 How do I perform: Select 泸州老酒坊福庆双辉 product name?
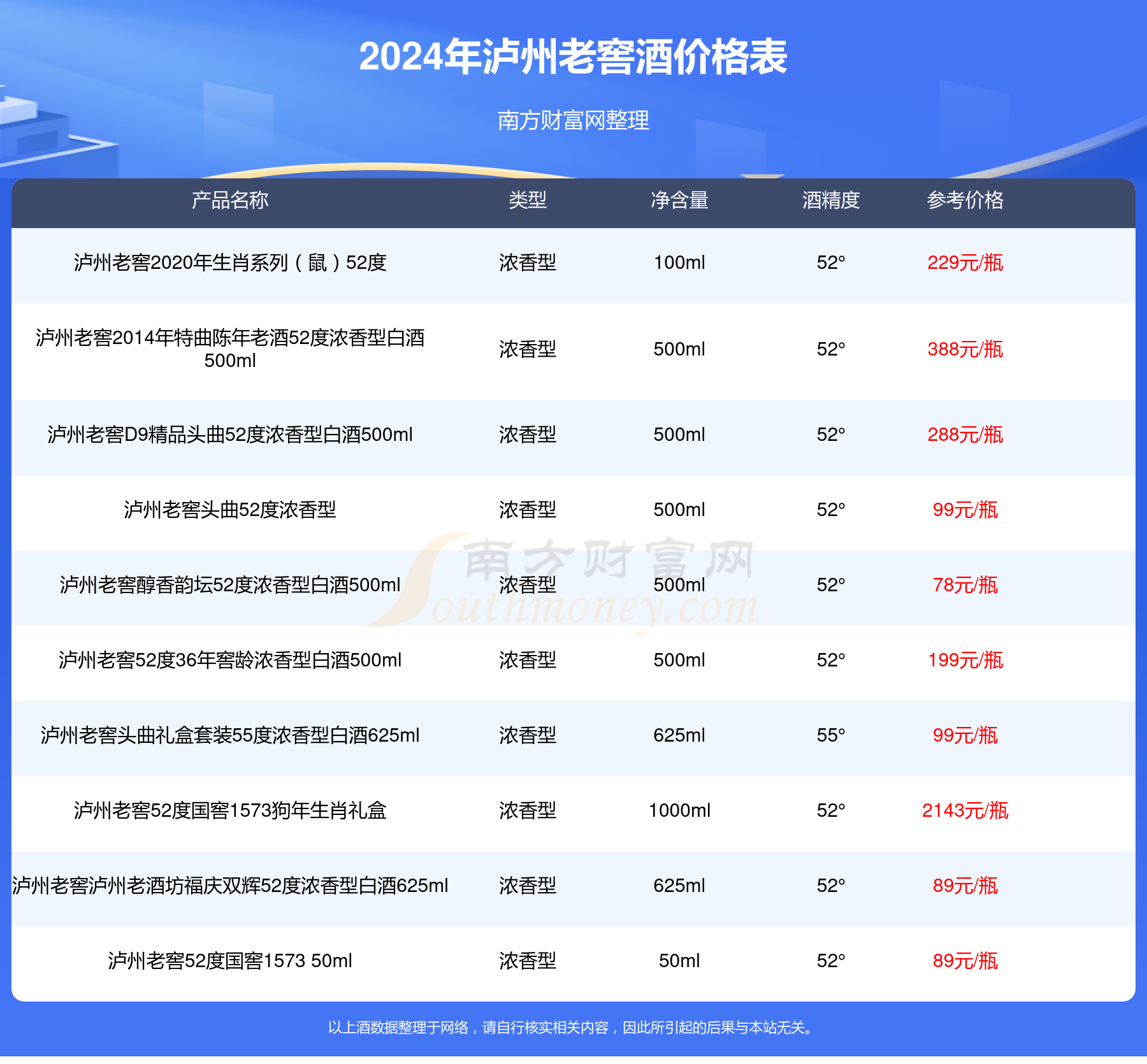(x=230, y=886)
